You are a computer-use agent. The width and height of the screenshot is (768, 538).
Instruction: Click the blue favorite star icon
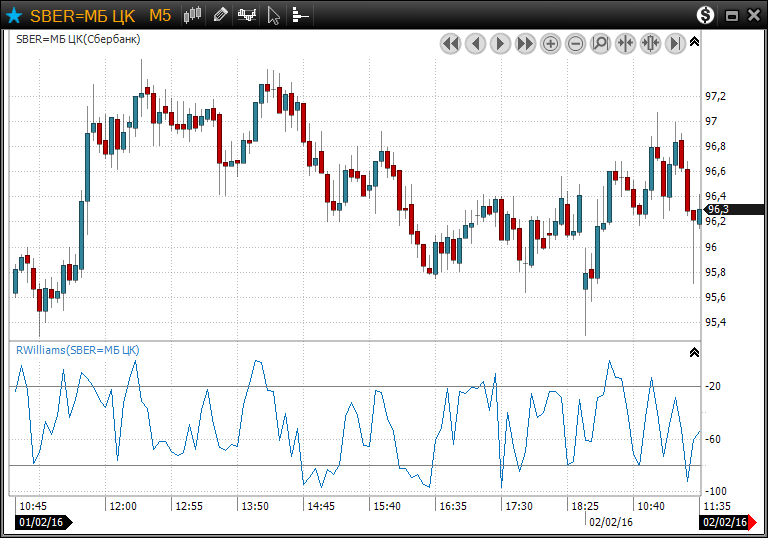click(14, 15)
